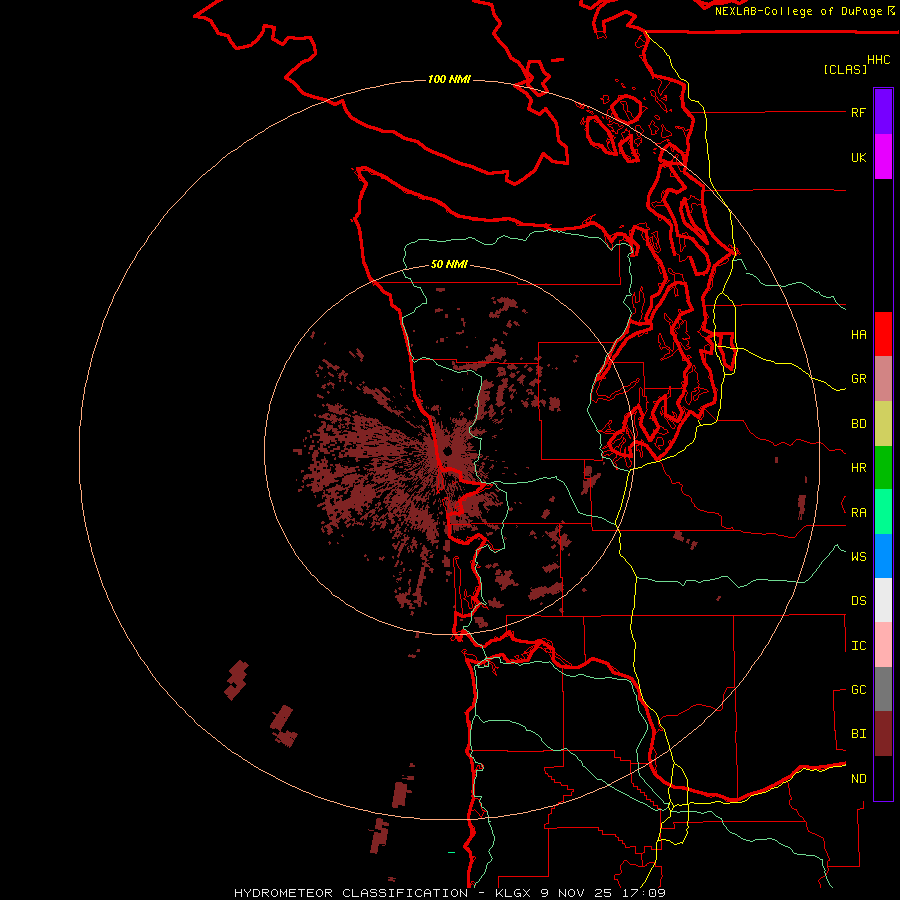Click the "GR" legend label
900x900 pixels.
pyautogui.click(x=858, y=379)
